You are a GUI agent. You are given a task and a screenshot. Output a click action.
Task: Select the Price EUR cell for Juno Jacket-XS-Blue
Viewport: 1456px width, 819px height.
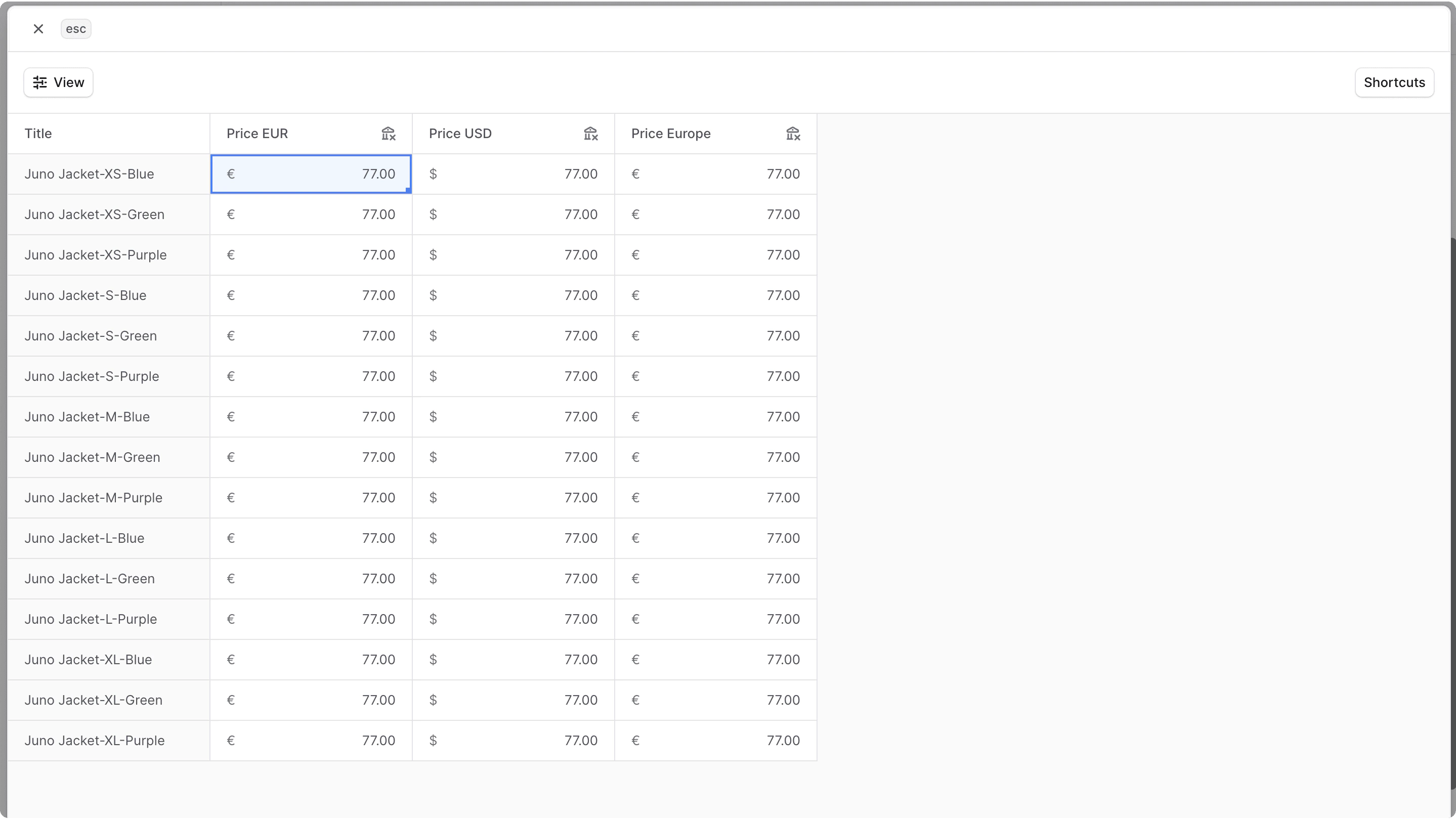pyautogui.click(x=311, y=174)
